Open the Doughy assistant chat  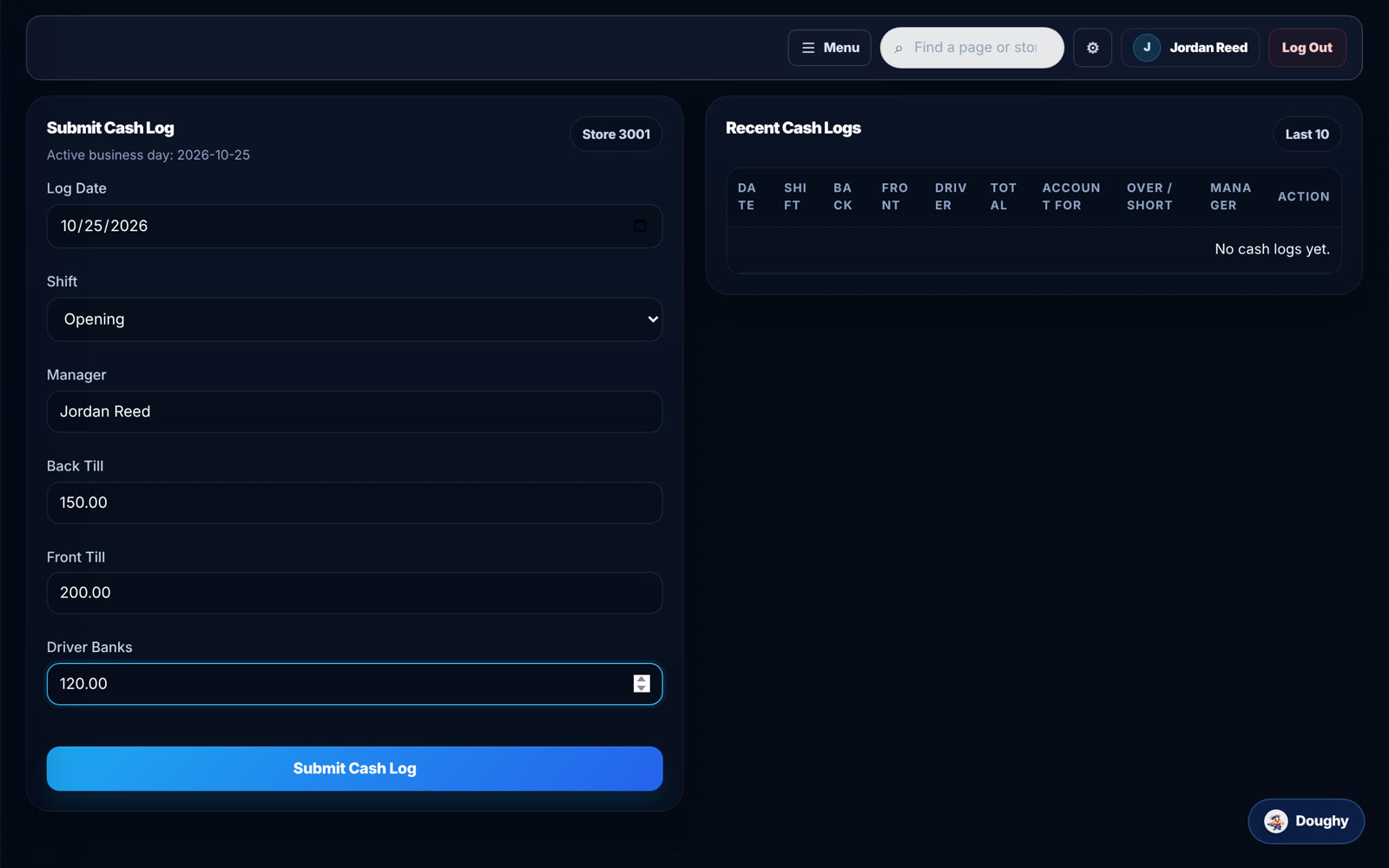click(1306, 821)
